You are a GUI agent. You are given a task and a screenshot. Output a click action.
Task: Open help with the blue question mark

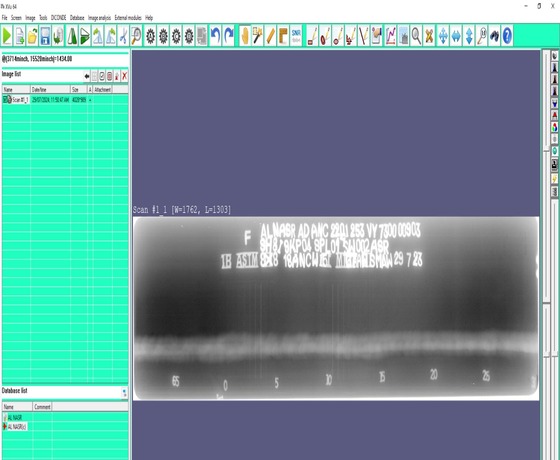click(507, 36)
